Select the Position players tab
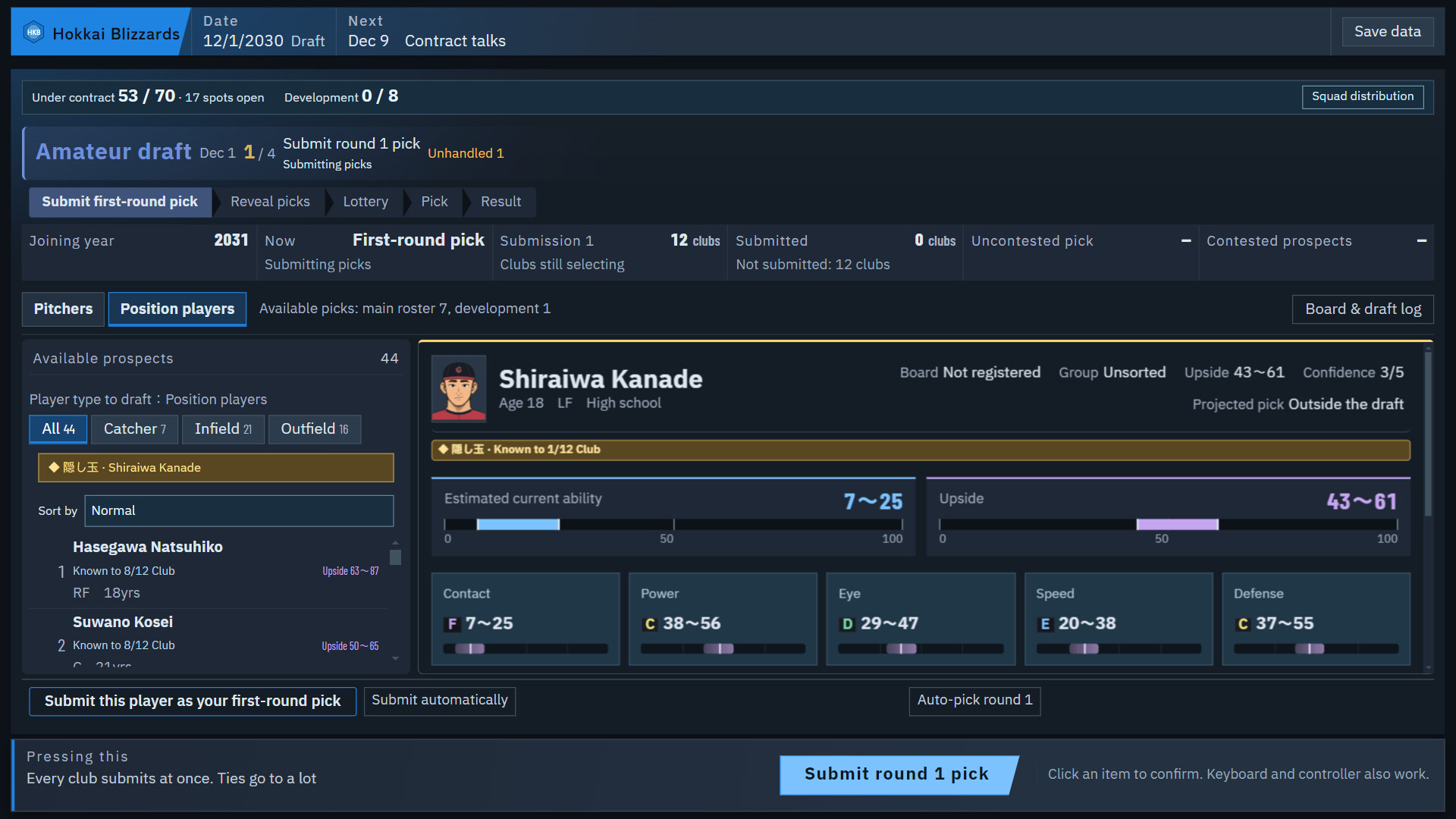The height and width of the screenshot is (819, 1456). (177, 309)
